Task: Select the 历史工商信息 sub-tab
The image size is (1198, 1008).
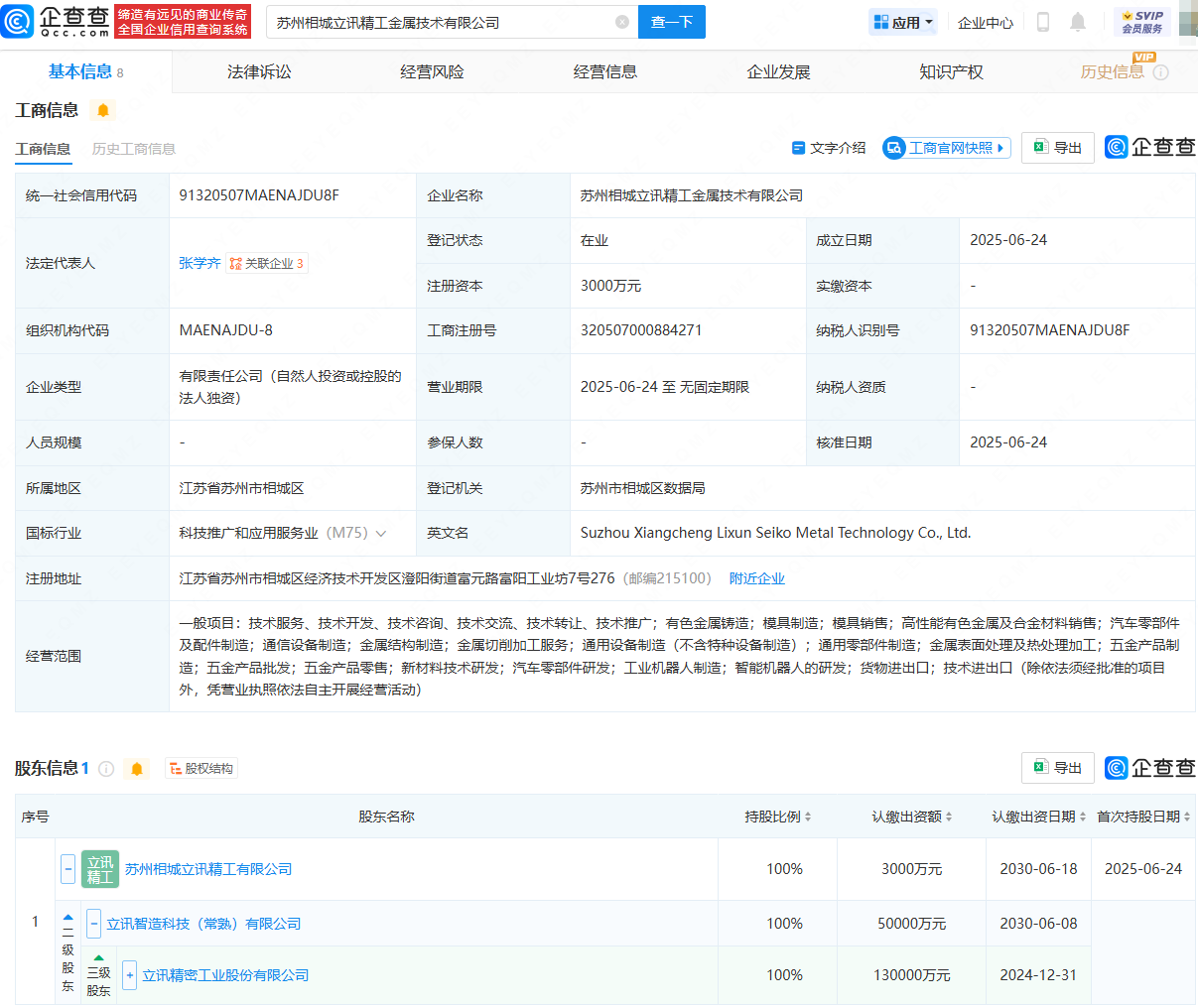Action: 134,149
